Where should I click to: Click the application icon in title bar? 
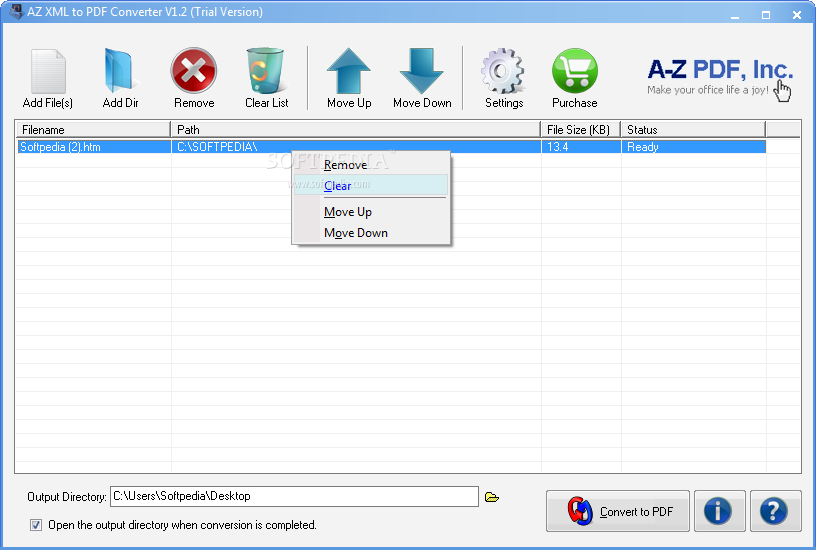point(16,11)
